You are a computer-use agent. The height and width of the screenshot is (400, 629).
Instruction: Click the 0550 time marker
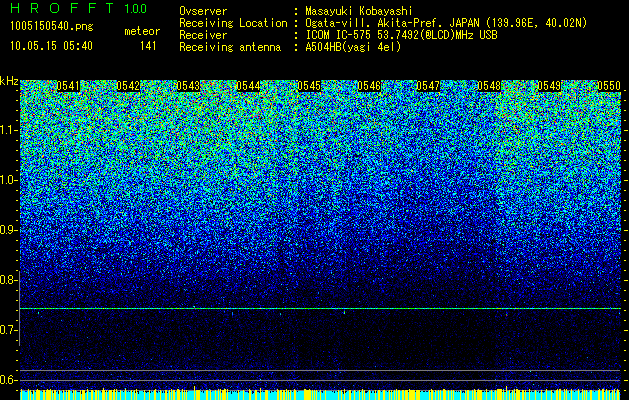point(609,86)
